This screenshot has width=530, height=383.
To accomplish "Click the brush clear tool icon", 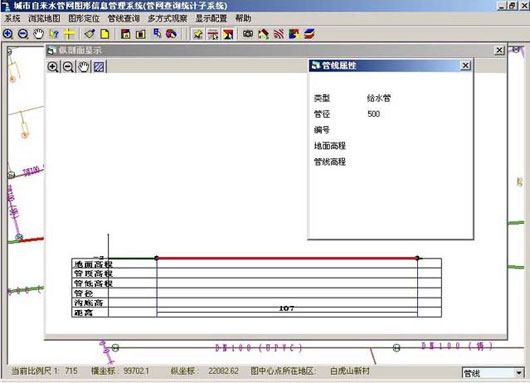I will (90, 34).
